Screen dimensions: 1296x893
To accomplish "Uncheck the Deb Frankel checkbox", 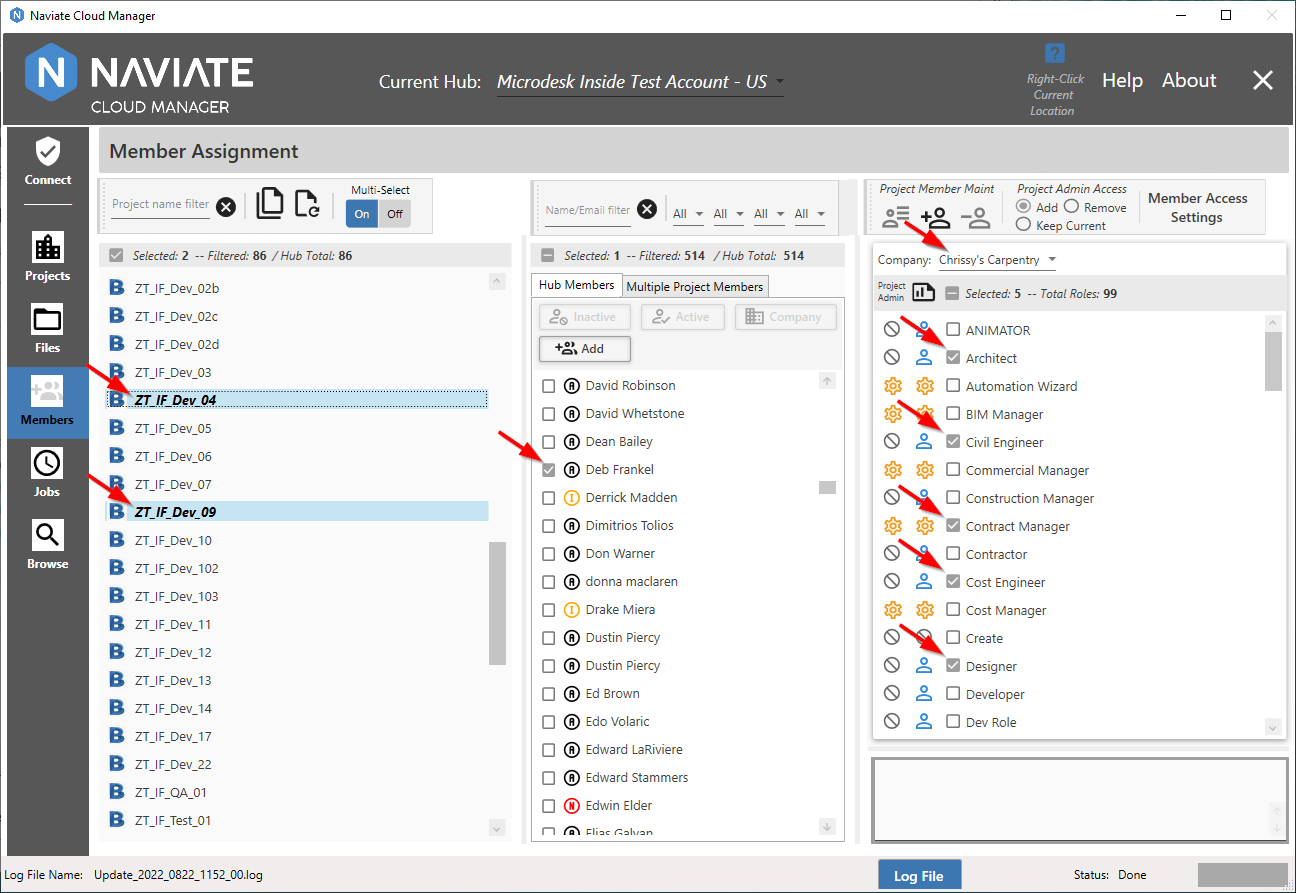I will 548,470.
